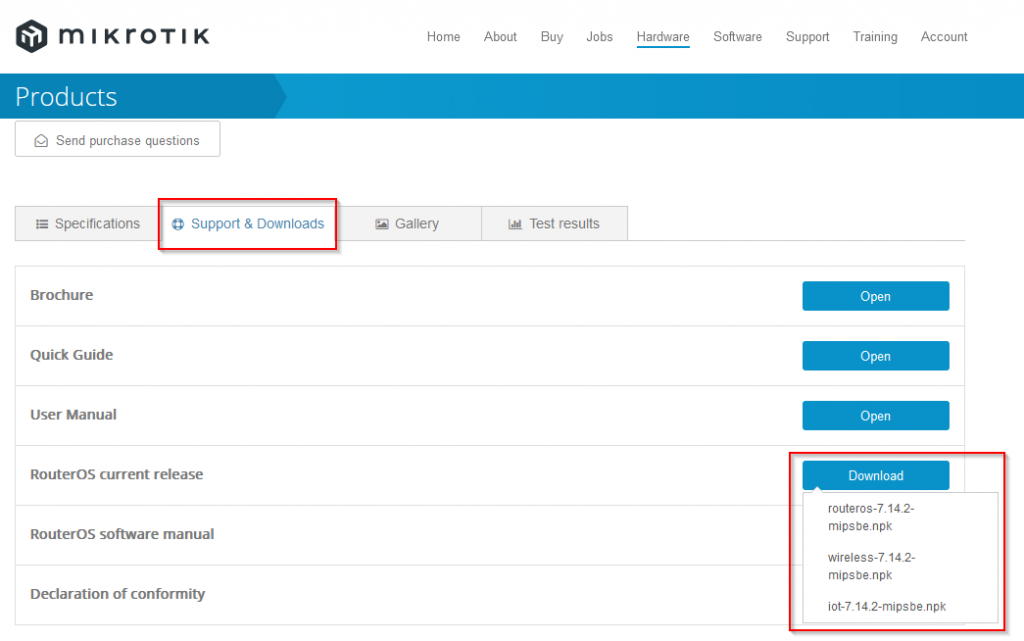Visit the Support menu link
The height and width of the screenshot is (641, 1024).
(807, 37)
